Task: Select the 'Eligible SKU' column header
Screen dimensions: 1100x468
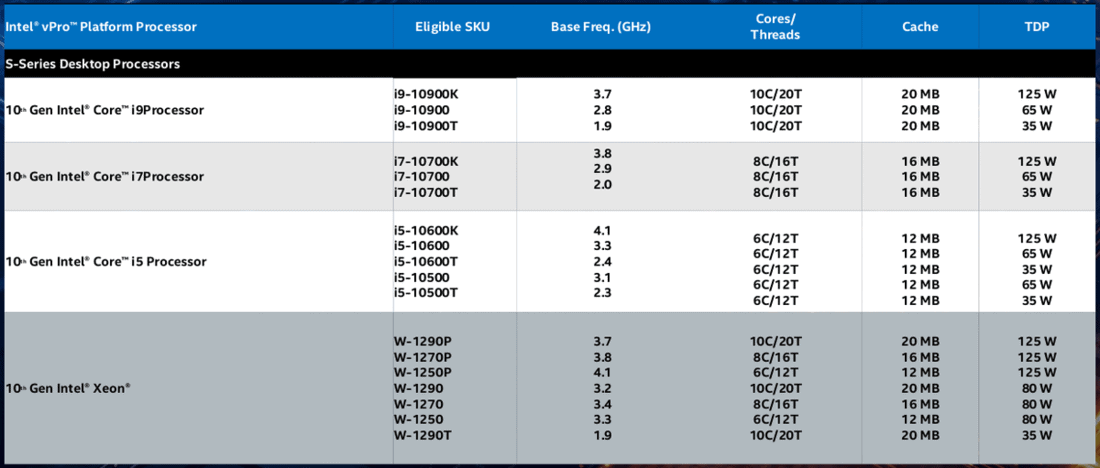Action: (452, 27)
